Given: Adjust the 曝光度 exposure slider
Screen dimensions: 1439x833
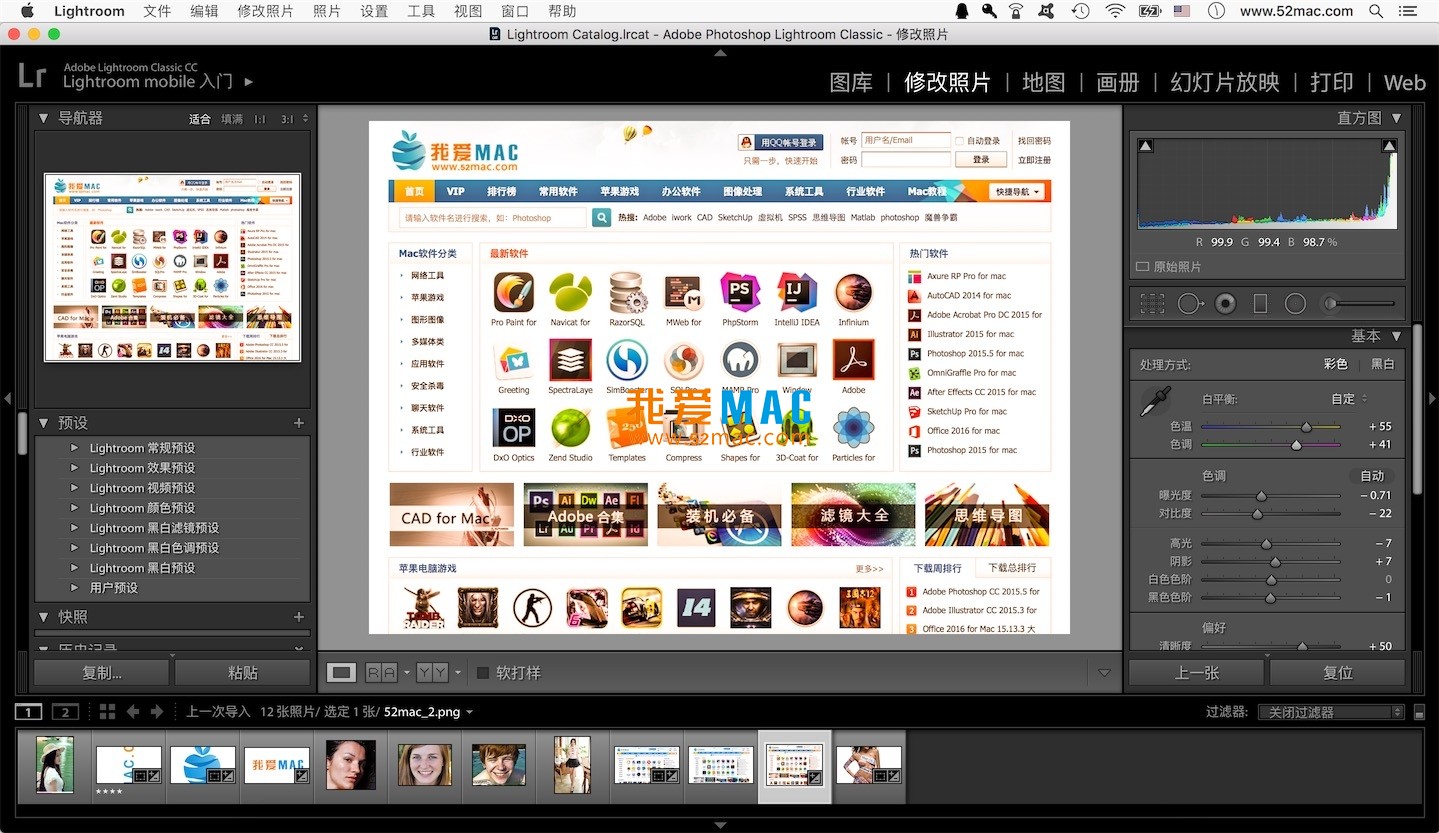Looking at the screenshot, I should 1261,495.
